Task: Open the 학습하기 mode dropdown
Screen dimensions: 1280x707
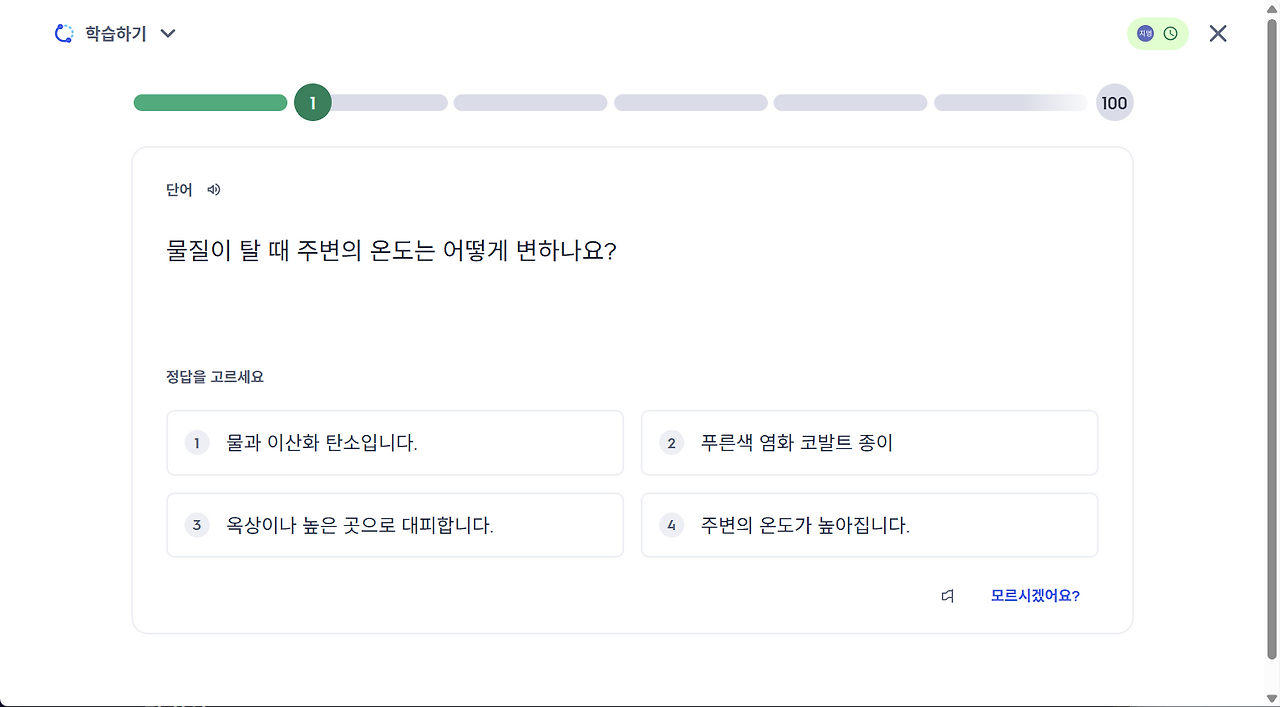Action: click(x=115, y=34)
